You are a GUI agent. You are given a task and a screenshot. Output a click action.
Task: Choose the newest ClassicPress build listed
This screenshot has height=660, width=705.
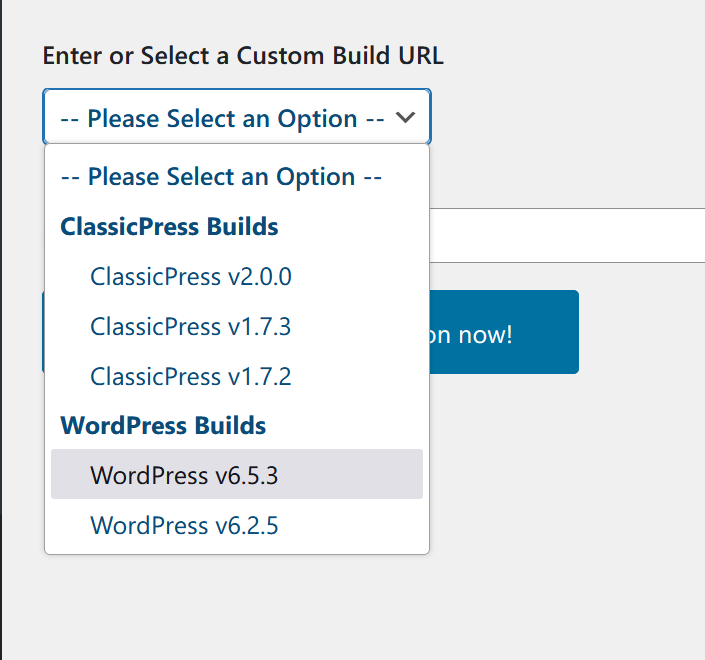(x=191, y=276)
